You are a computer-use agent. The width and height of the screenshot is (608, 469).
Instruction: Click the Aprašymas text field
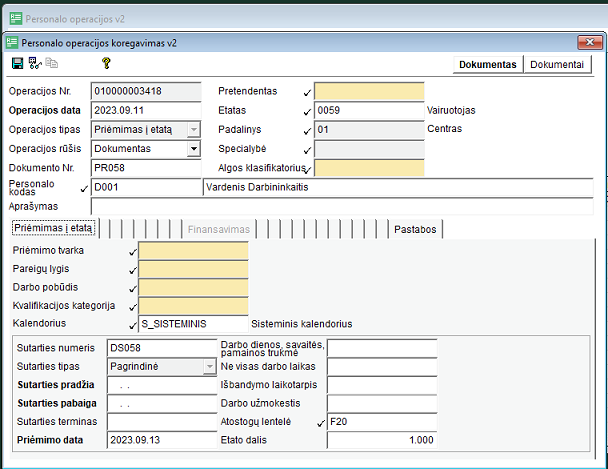pyautogui.click(x=340, y=206)
